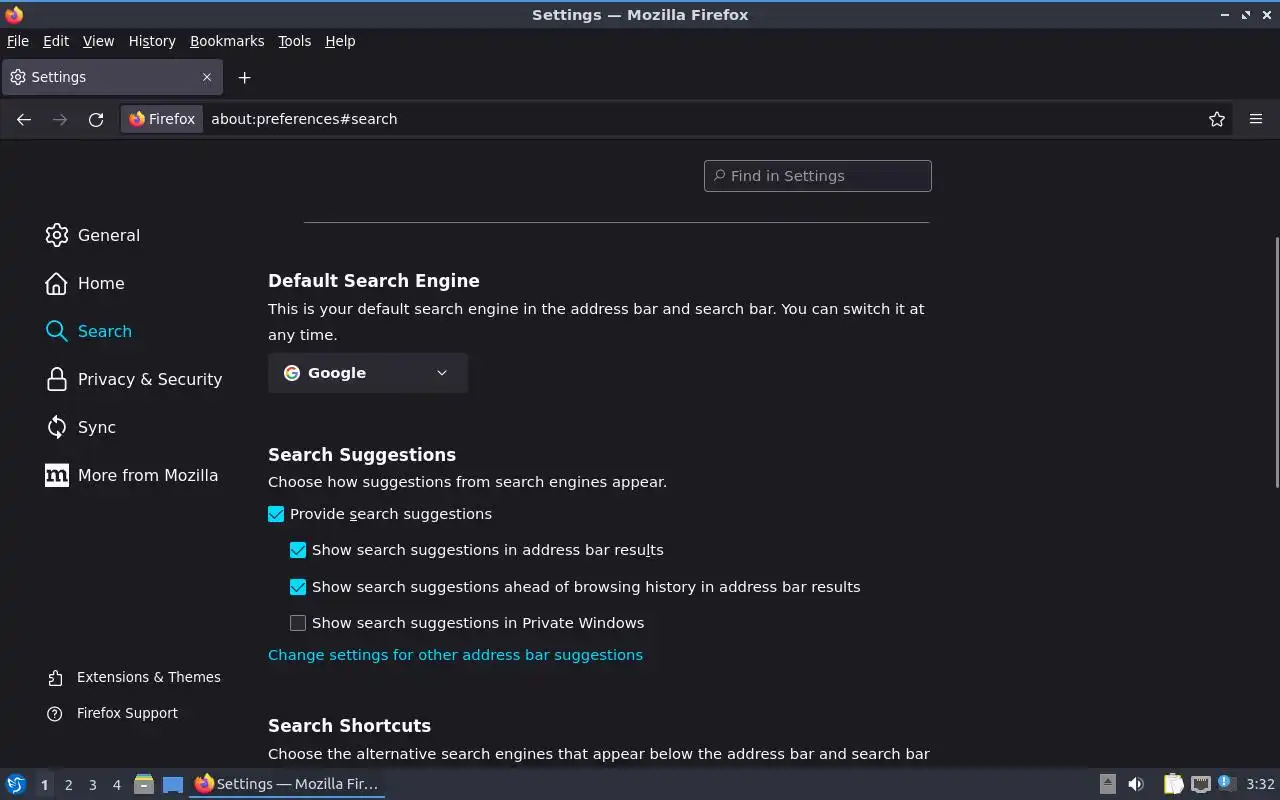Click the Find in Settings search field
The height and width of the screenshot is (800, 1280).
[818, 176]
